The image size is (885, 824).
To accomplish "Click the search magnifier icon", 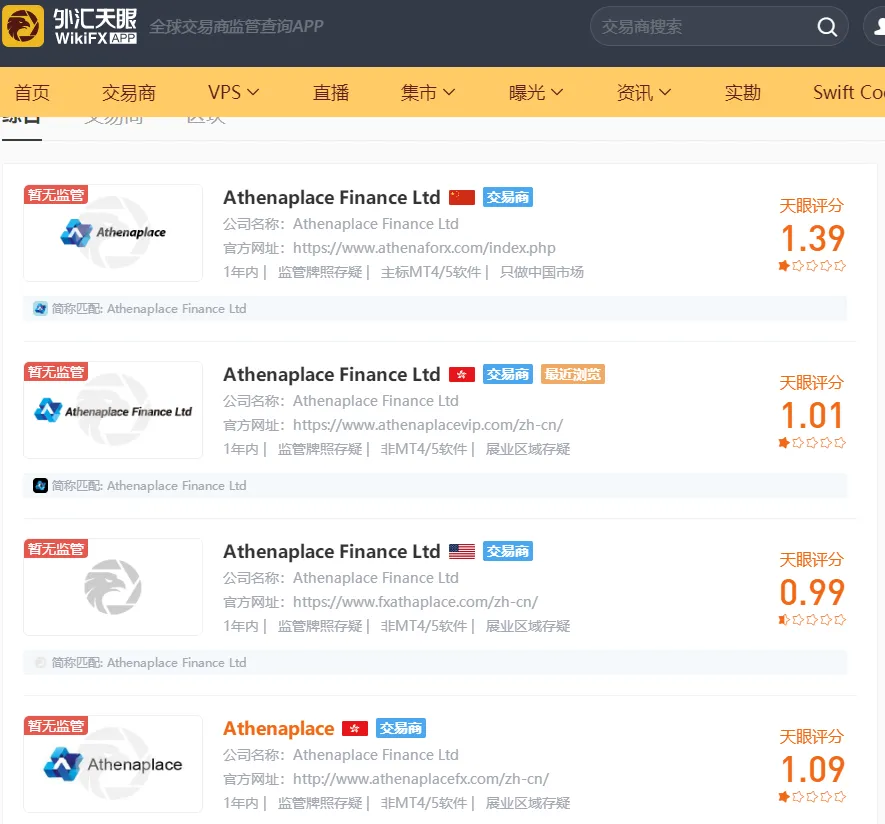I will tap(827, 27).
